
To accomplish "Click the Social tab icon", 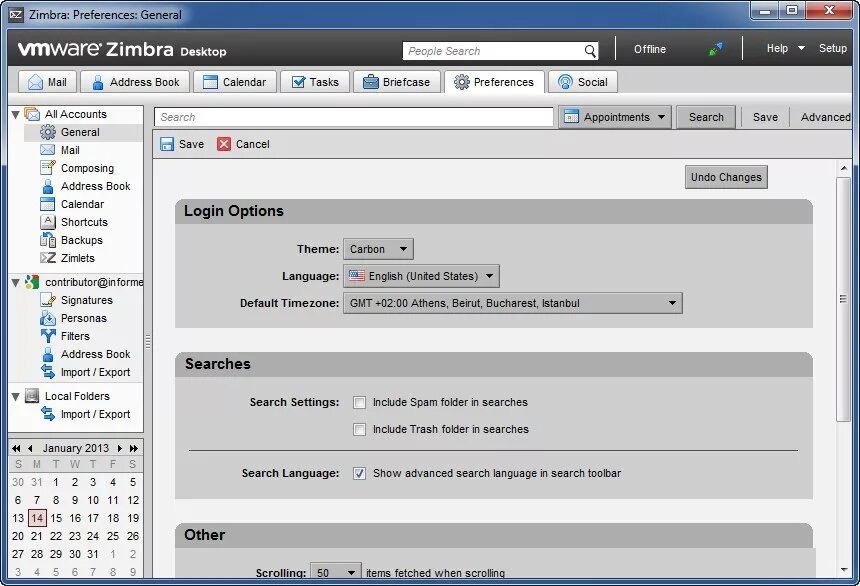I will [x=565, y=82].
